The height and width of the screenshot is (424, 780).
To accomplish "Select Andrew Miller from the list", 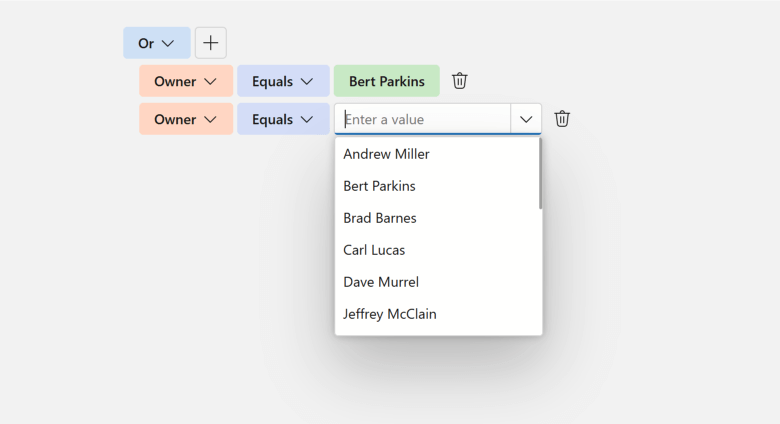I will coord(386,154).
